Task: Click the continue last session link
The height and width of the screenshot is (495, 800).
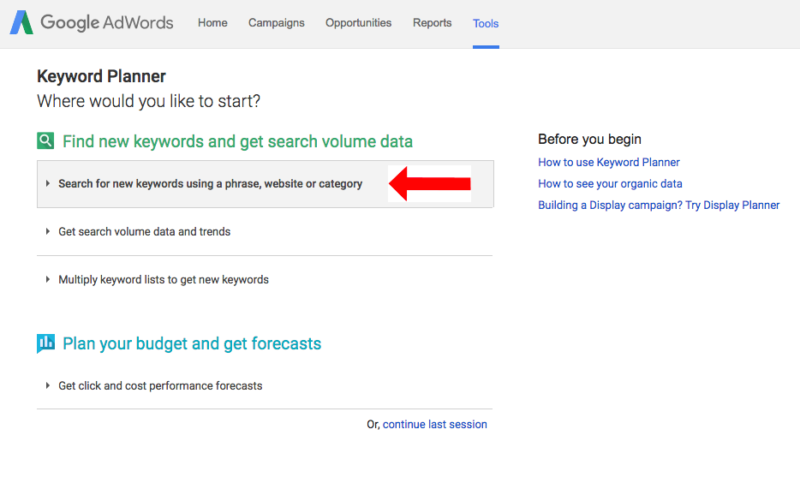Action: click(x=435, y=425)
